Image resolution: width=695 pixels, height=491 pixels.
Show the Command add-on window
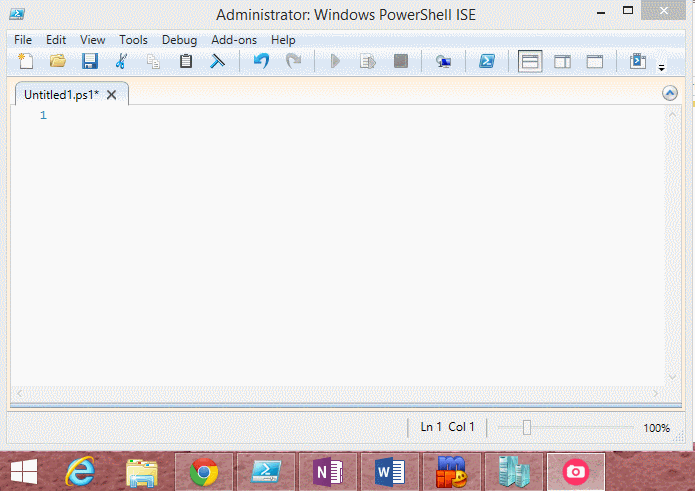coord(638,61)
